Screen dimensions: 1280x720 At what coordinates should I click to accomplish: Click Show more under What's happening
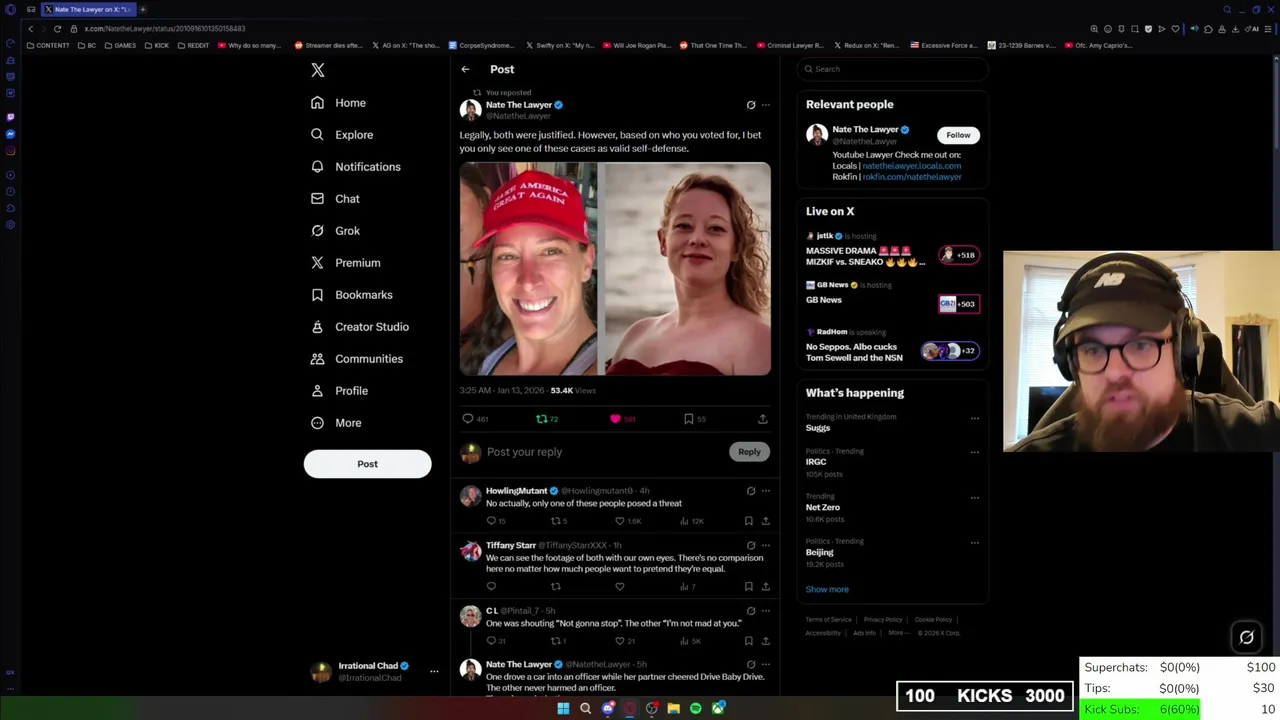tap(827, 590)
